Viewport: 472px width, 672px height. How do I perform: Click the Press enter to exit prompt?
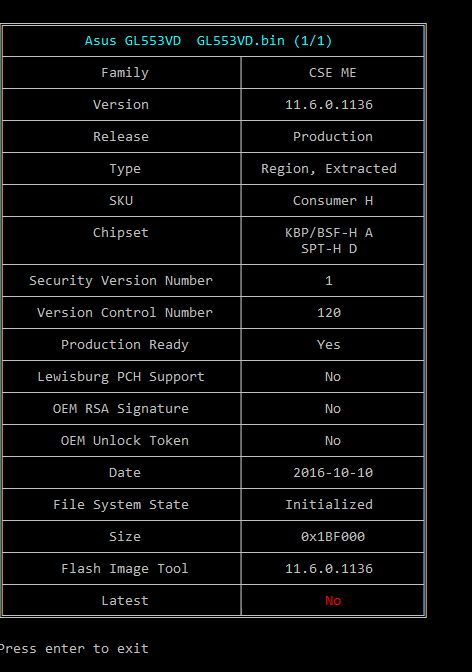coord(74,649)
